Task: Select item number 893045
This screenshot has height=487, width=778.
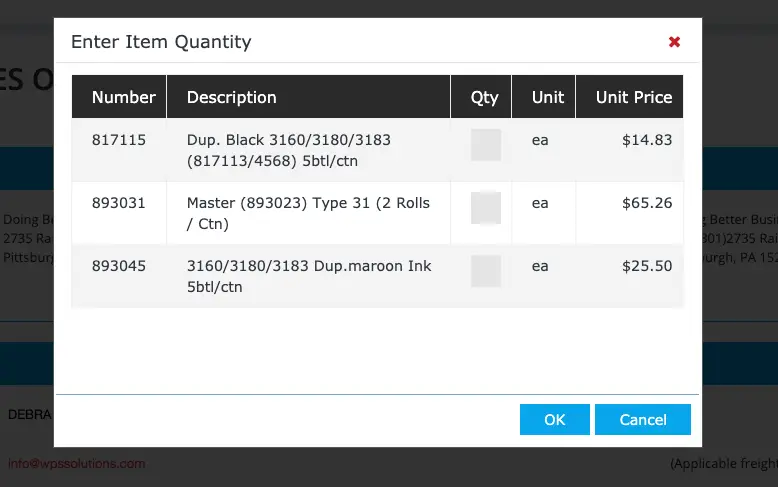Action: tap(118, 266)
